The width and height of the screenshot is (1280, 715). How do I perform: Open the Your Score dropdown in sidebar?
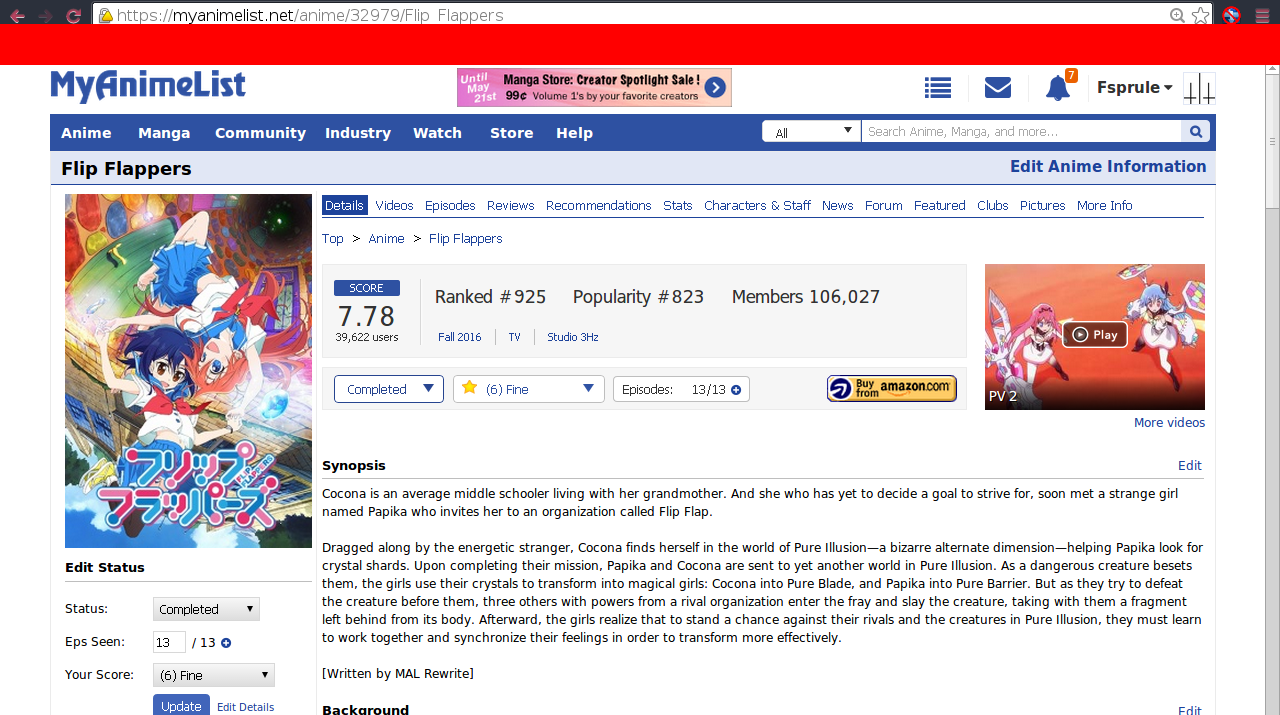tap(214, 675)
